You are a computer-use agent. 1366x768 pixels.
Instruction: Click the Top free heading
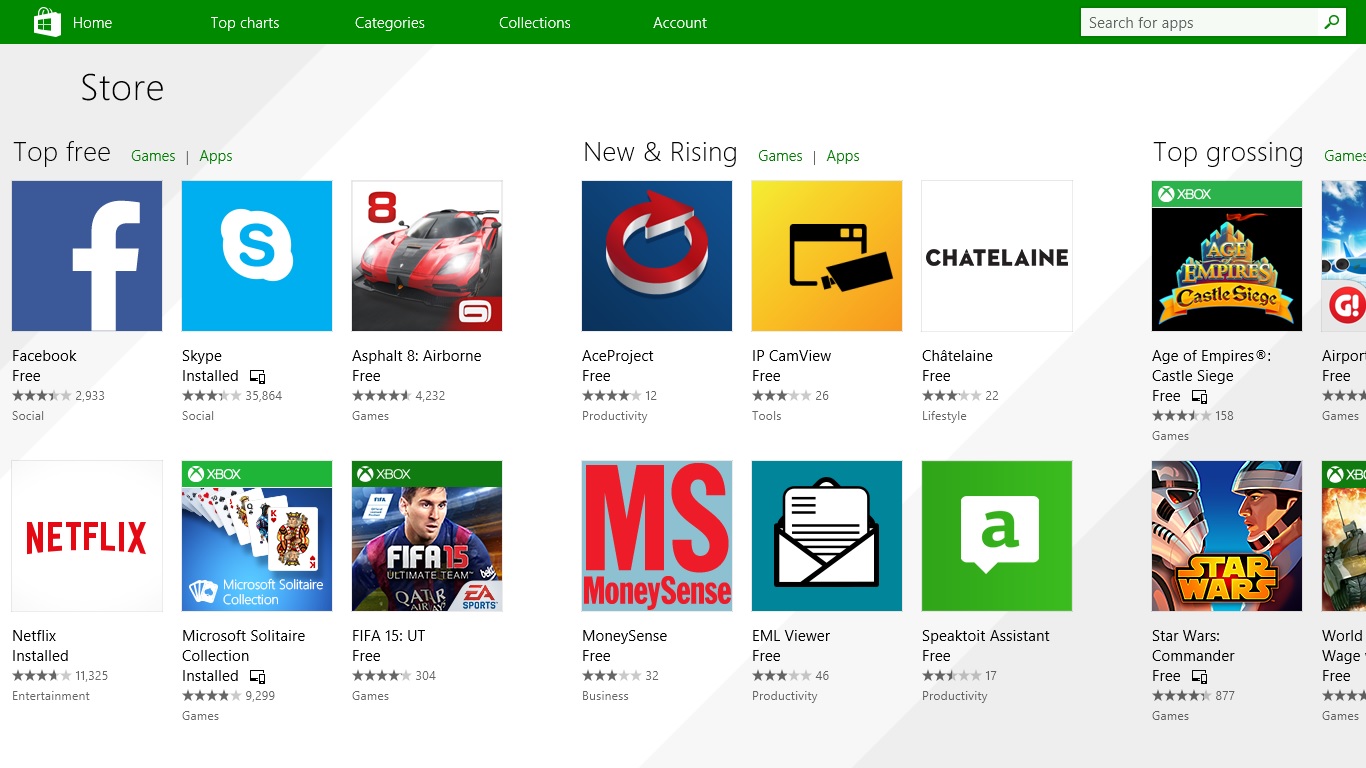[x=62, y=152]
